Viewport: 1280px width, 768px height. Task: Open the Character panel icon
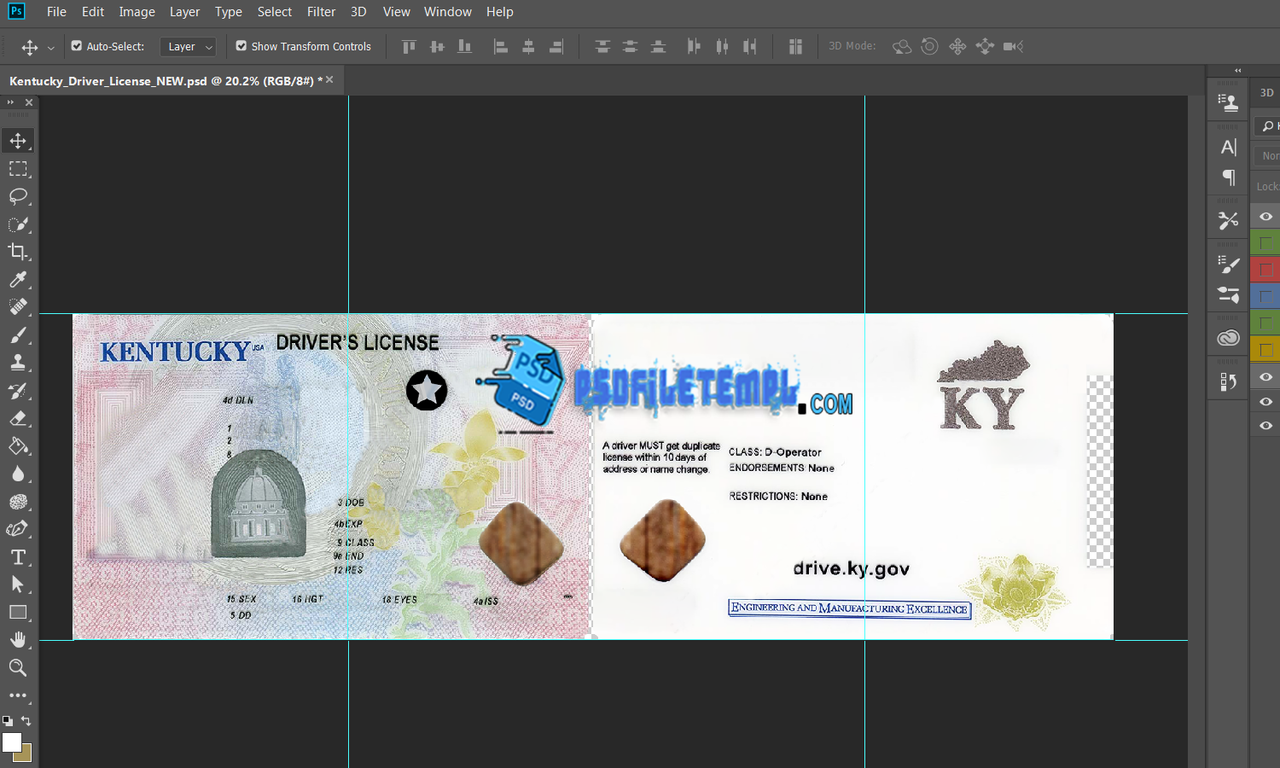(x=1228, y=148)
